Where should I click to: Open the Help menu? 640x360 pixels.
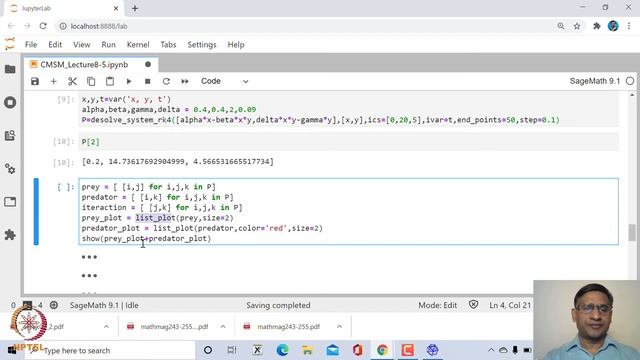[x=236, y=44]
